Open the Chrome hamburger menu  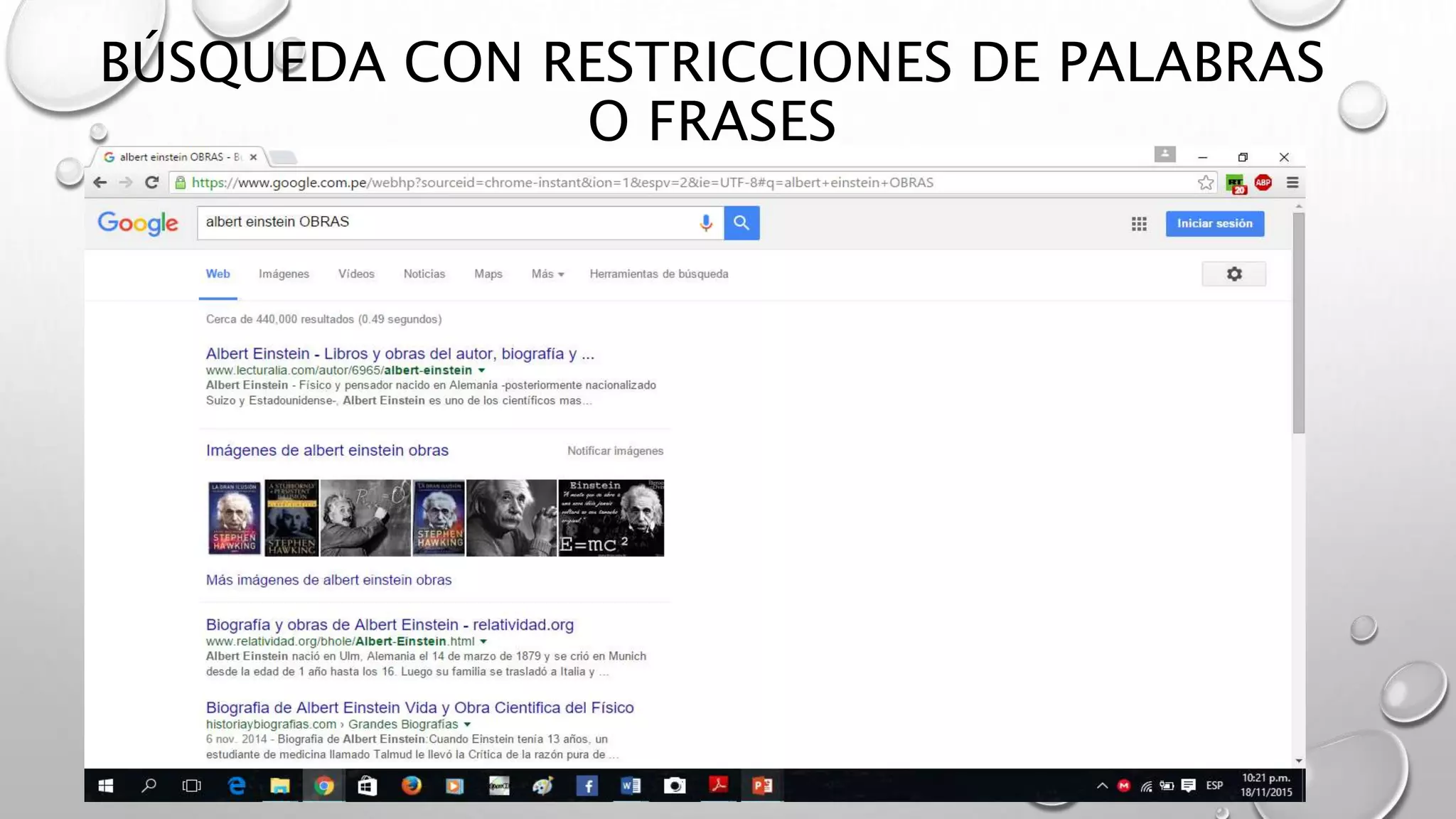coord(1292,183)
